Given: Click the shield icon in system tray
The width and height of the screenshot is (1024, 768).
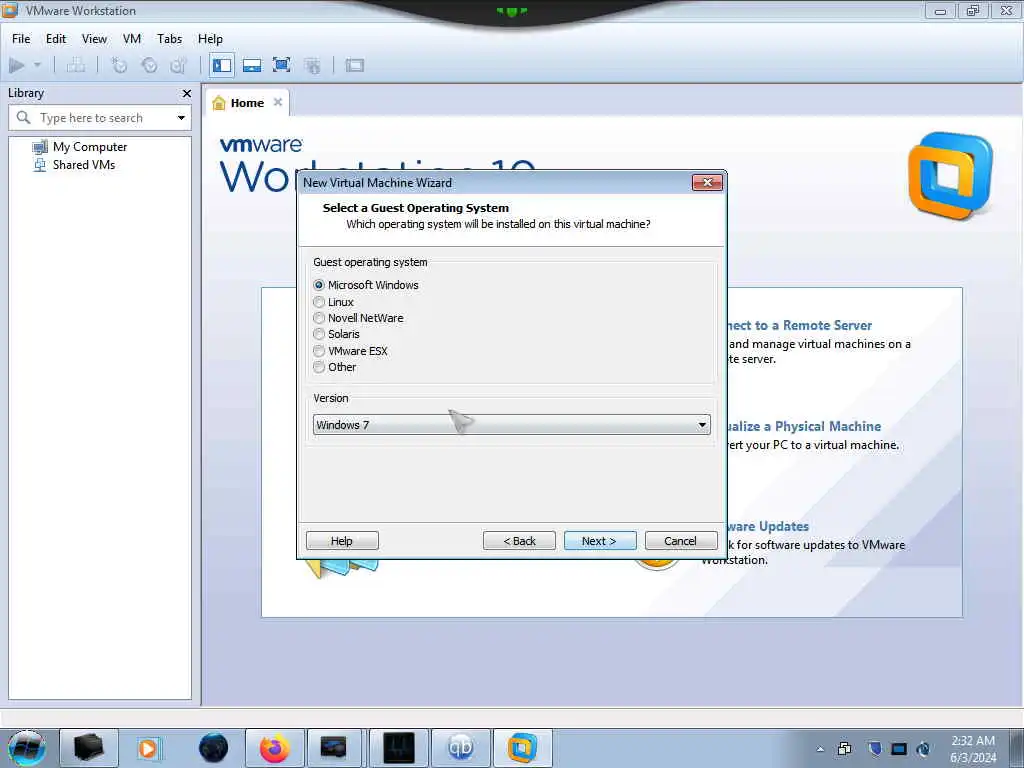Looking at the screenshot, I should pos(874,748).
